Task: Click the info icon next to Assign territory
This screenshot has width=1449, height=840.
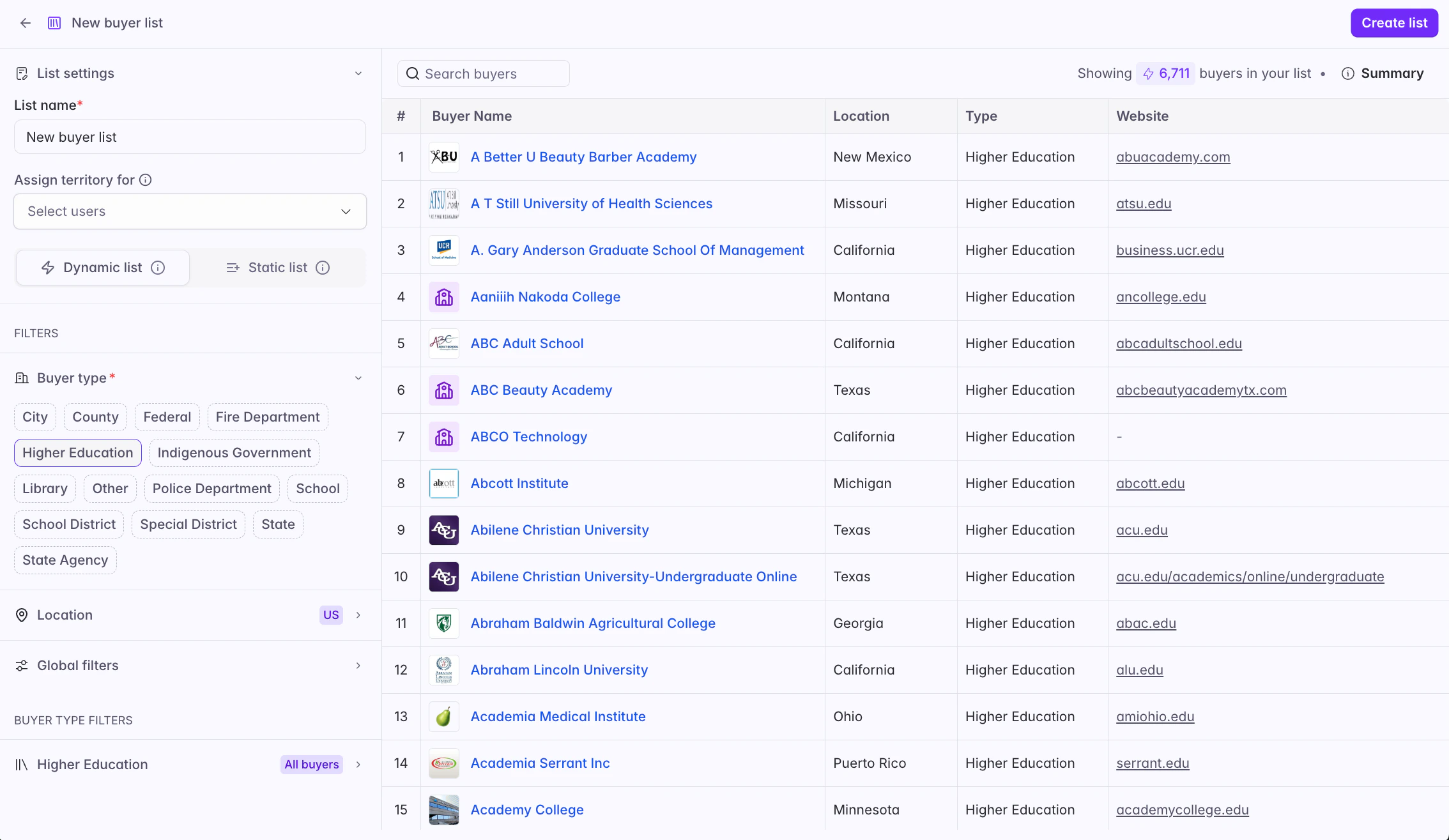Action: tap(146, 180)
